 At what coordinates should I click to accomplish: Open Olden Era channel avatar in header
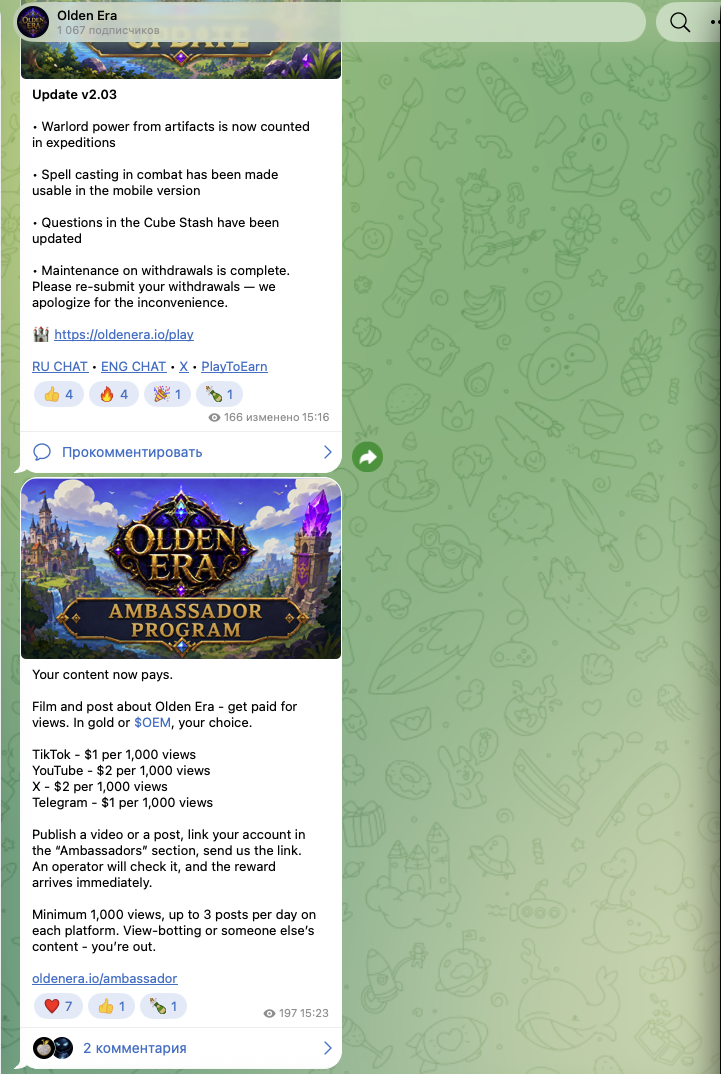[x=33, y=22]
